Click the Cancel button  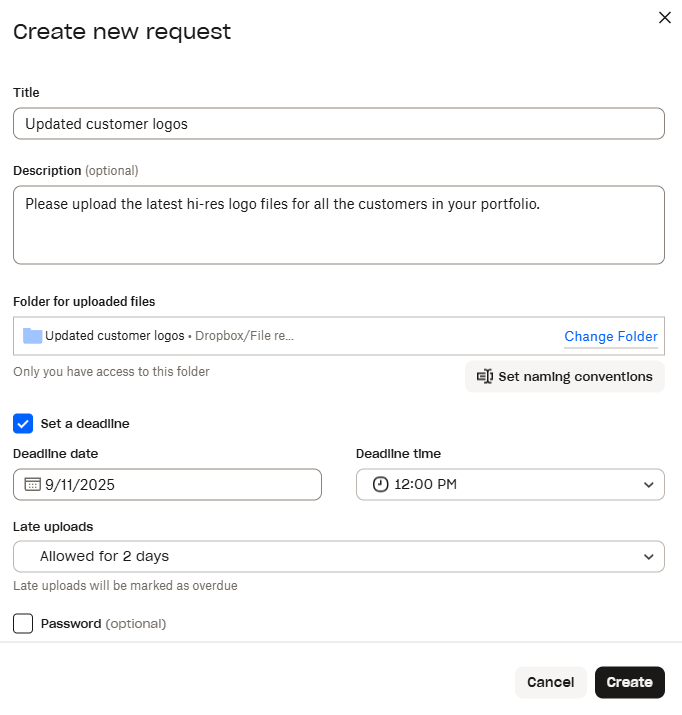click(x=550, y=682)
